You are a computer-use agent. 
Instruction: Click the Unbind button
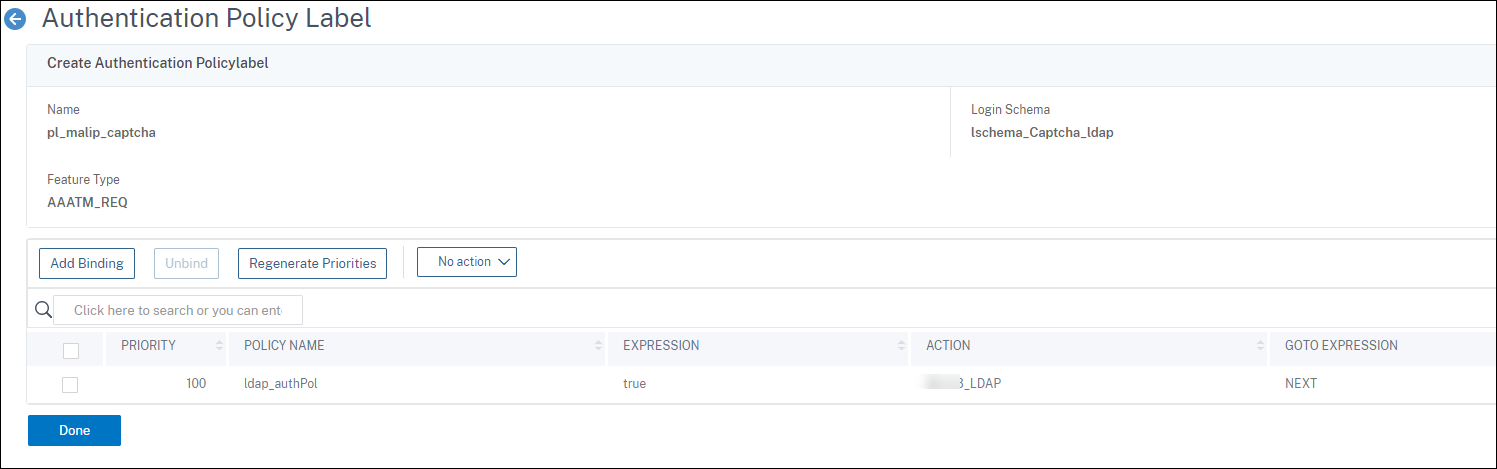[x=186, y=263]
